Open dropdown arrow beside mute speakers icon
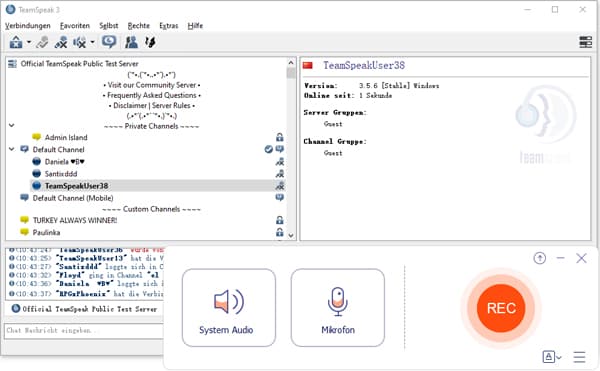This screenshot has width=600, height=371. [x=92, y=42]
